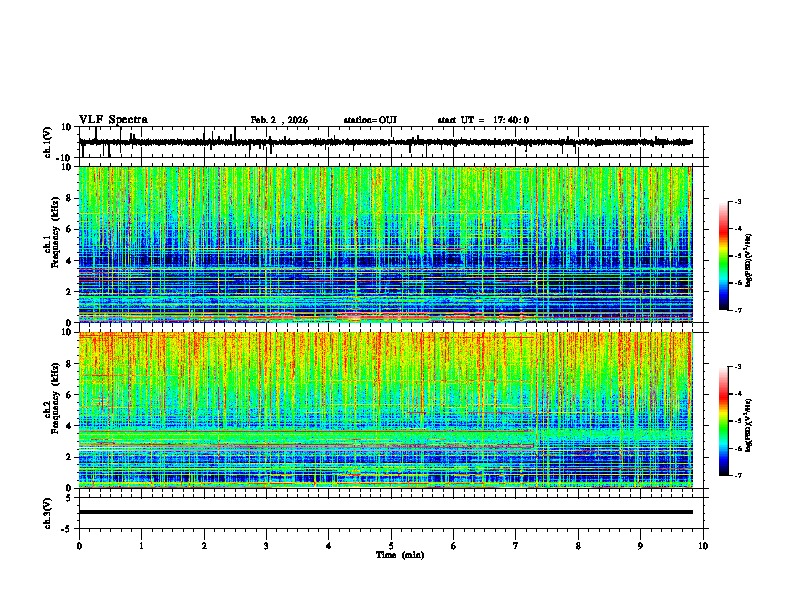
Task: Click the "VLF Spectra" plot title
Action: coord(113,120)
